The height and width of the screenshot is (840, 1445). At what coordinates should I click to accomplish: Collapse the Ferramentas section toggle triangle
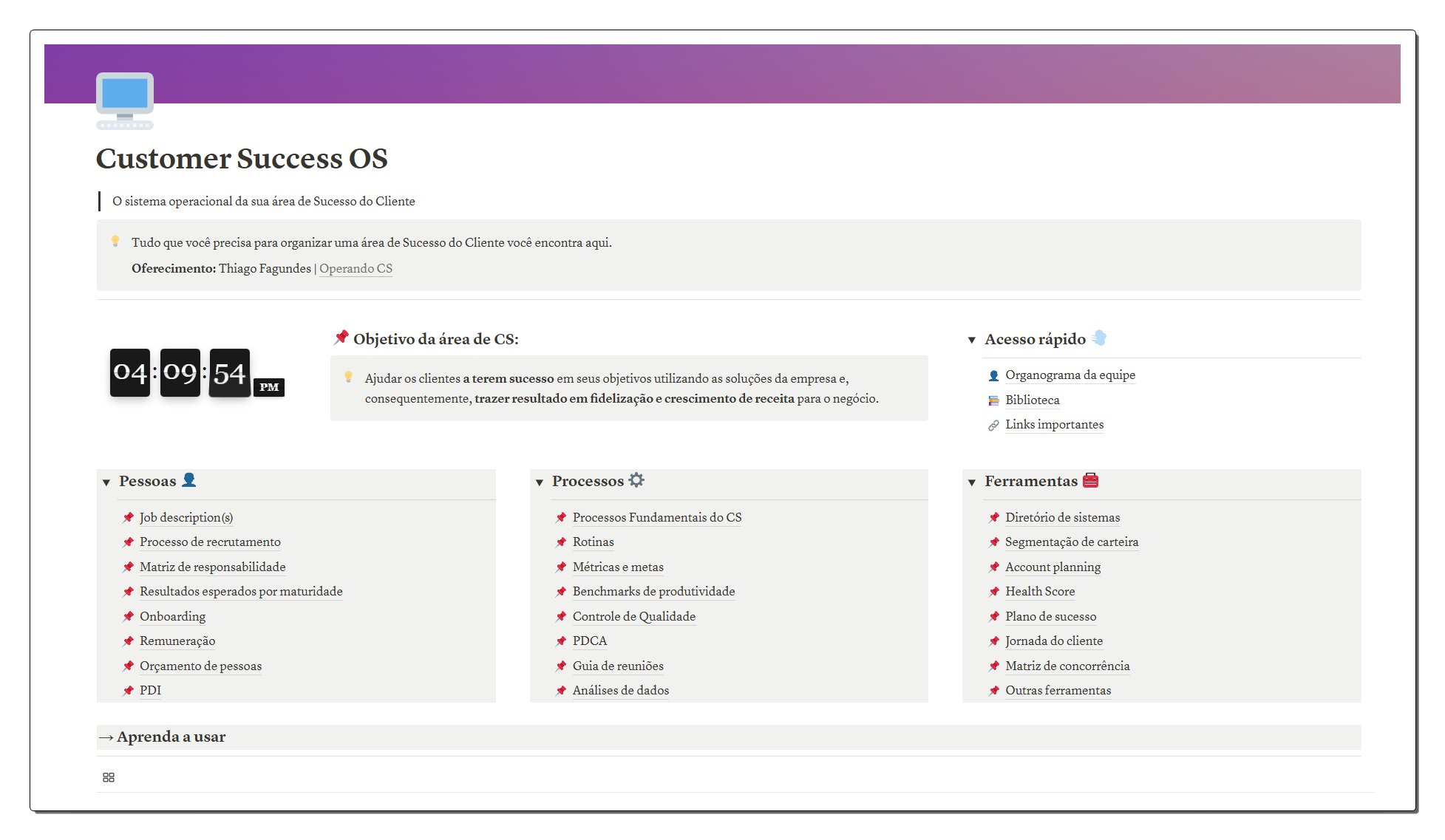[x=972, y=482]
